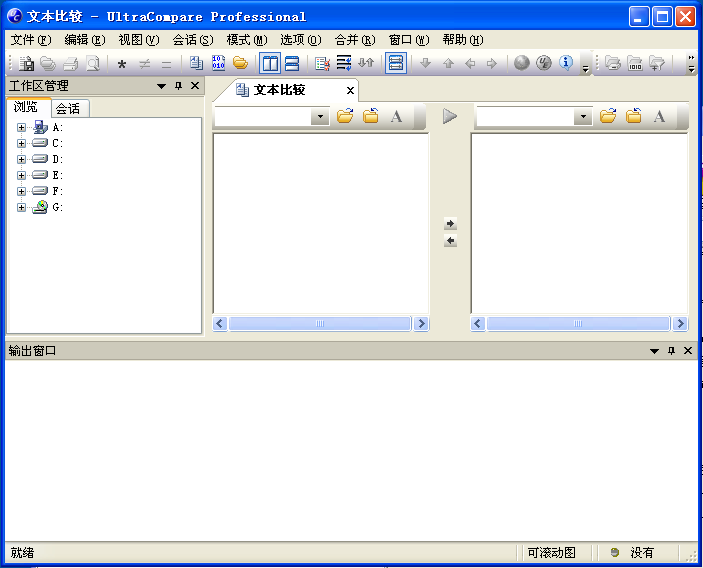Open the 选项(O) menu
The width and height of the screenshot is (703, 568).
tap(301, 40)
